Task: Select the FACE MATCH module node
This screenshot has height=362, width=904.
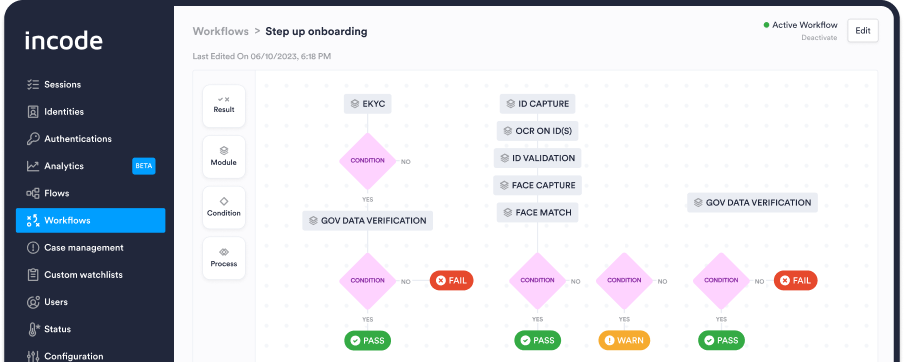Action: click(537, 213)
